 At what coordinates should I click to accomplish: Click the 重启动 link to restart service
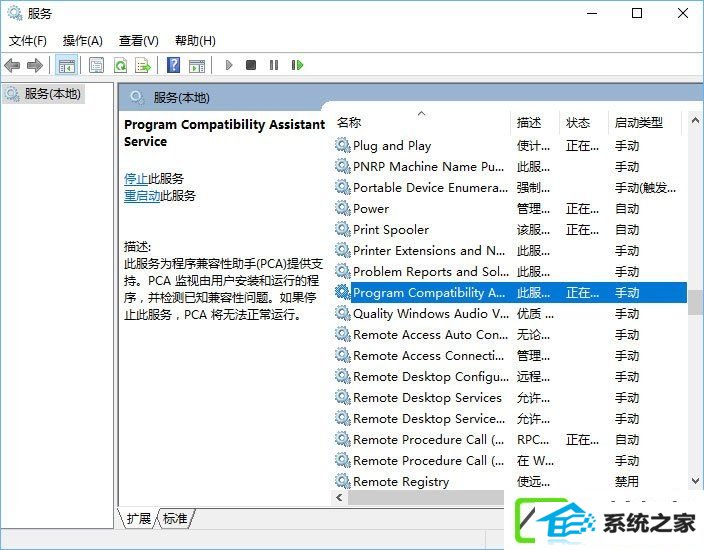tap(142, 195)
